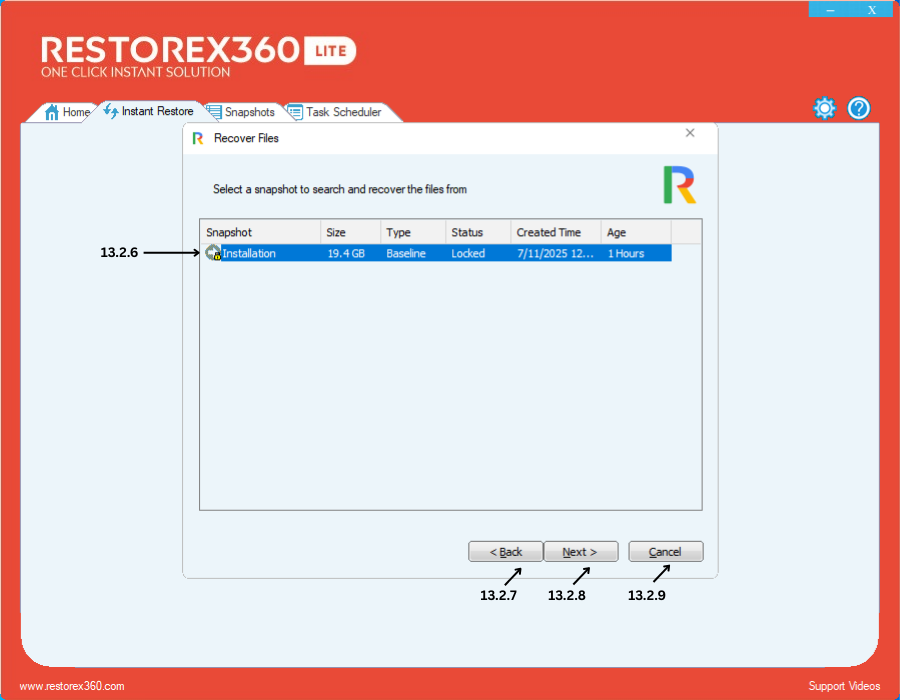Go back with the Back button
The width and height of the screenshot is (900, 700).
click(506, 552)
